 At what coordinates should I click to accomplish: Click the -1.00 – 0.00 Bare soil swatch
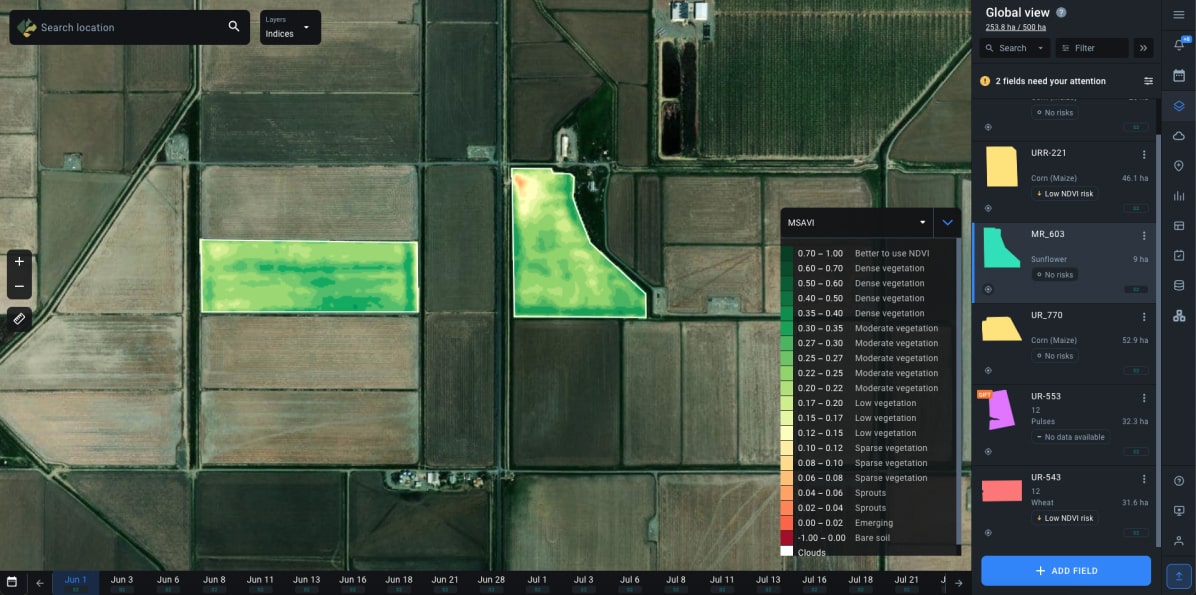pyautogui.click(x=786, y=538)
